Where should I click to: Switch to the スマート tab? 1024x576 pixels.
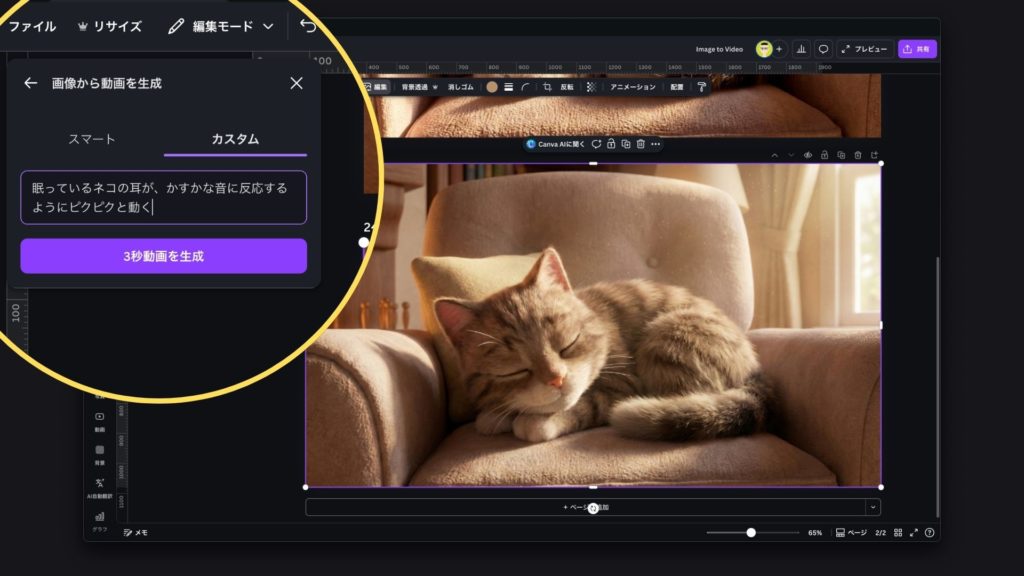click(92, 139)
